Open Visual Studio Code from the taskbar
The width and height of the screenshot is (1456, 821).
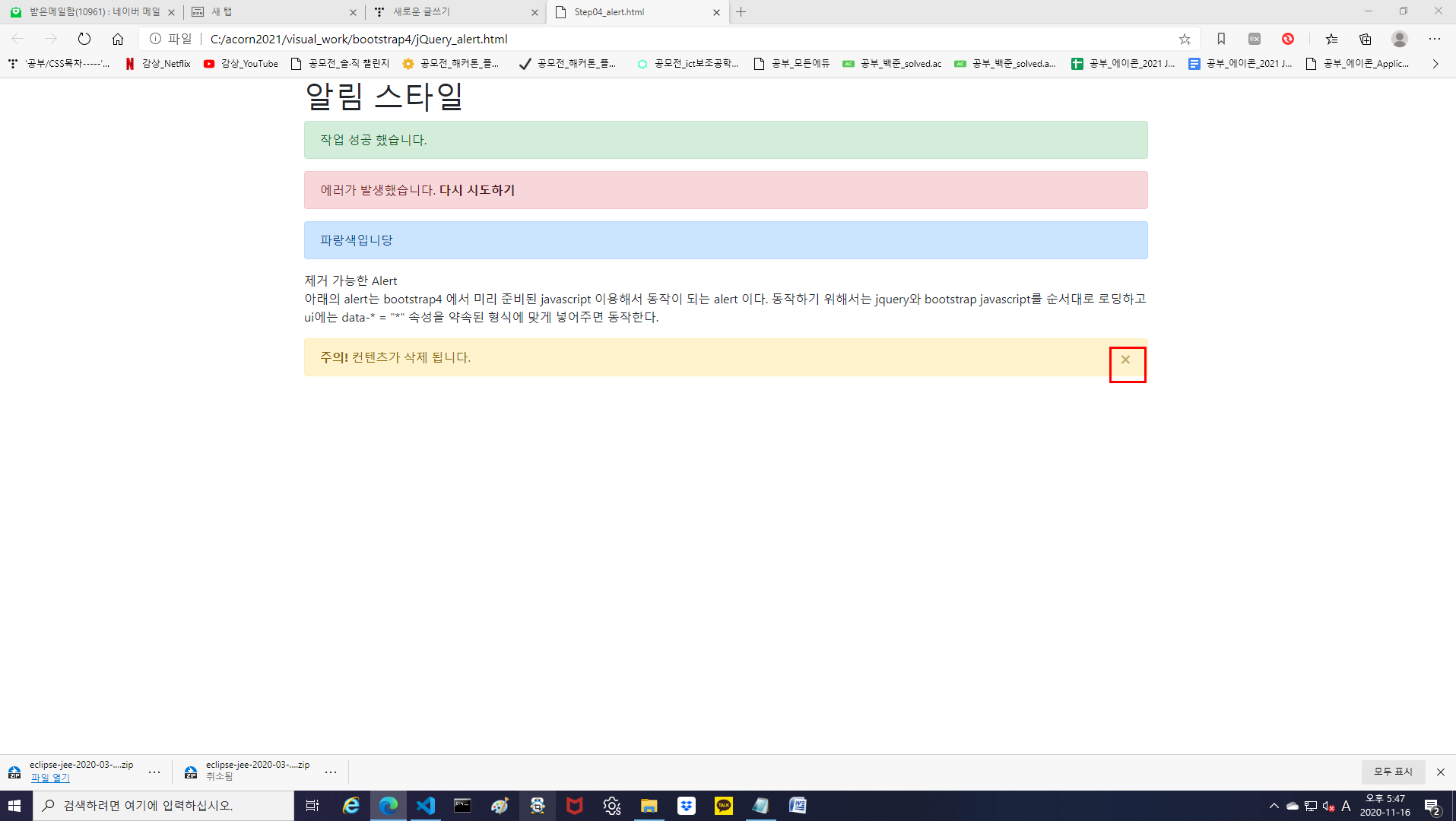tap(426, 806)
